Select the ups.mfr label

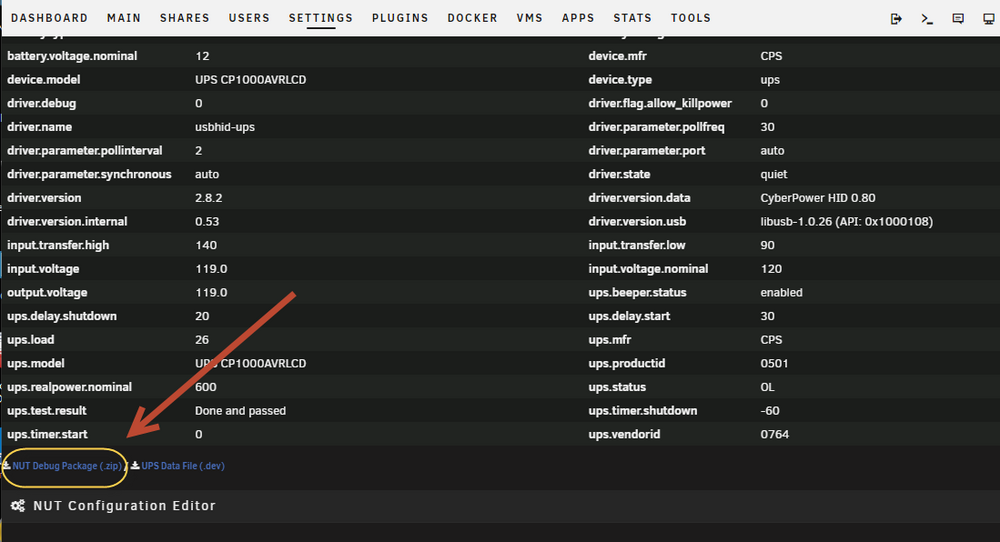coord(610,340)
